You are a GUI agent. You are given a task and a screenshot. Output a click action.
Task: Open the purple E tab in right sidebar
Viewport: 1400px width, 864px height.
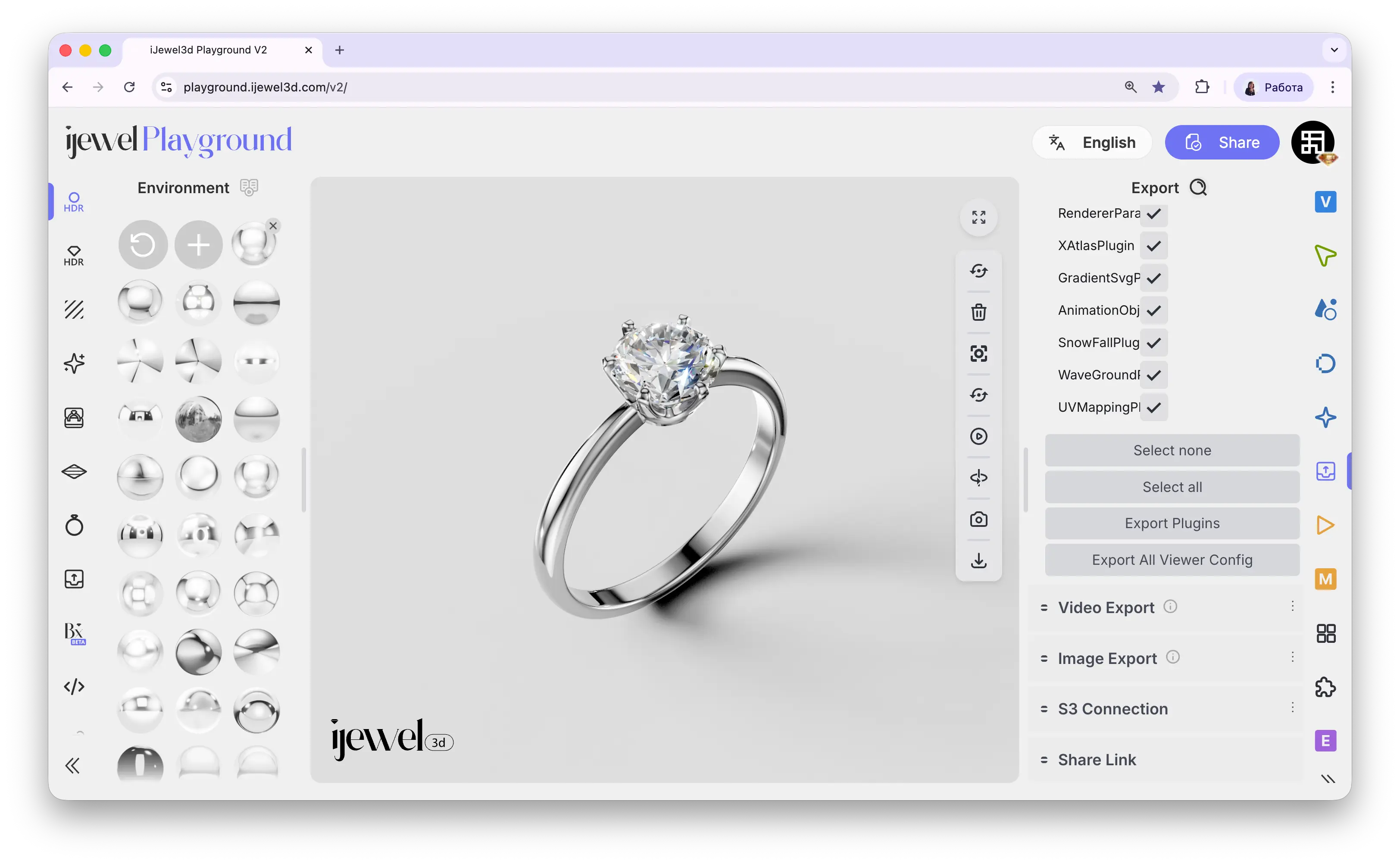pos(1325,741)
